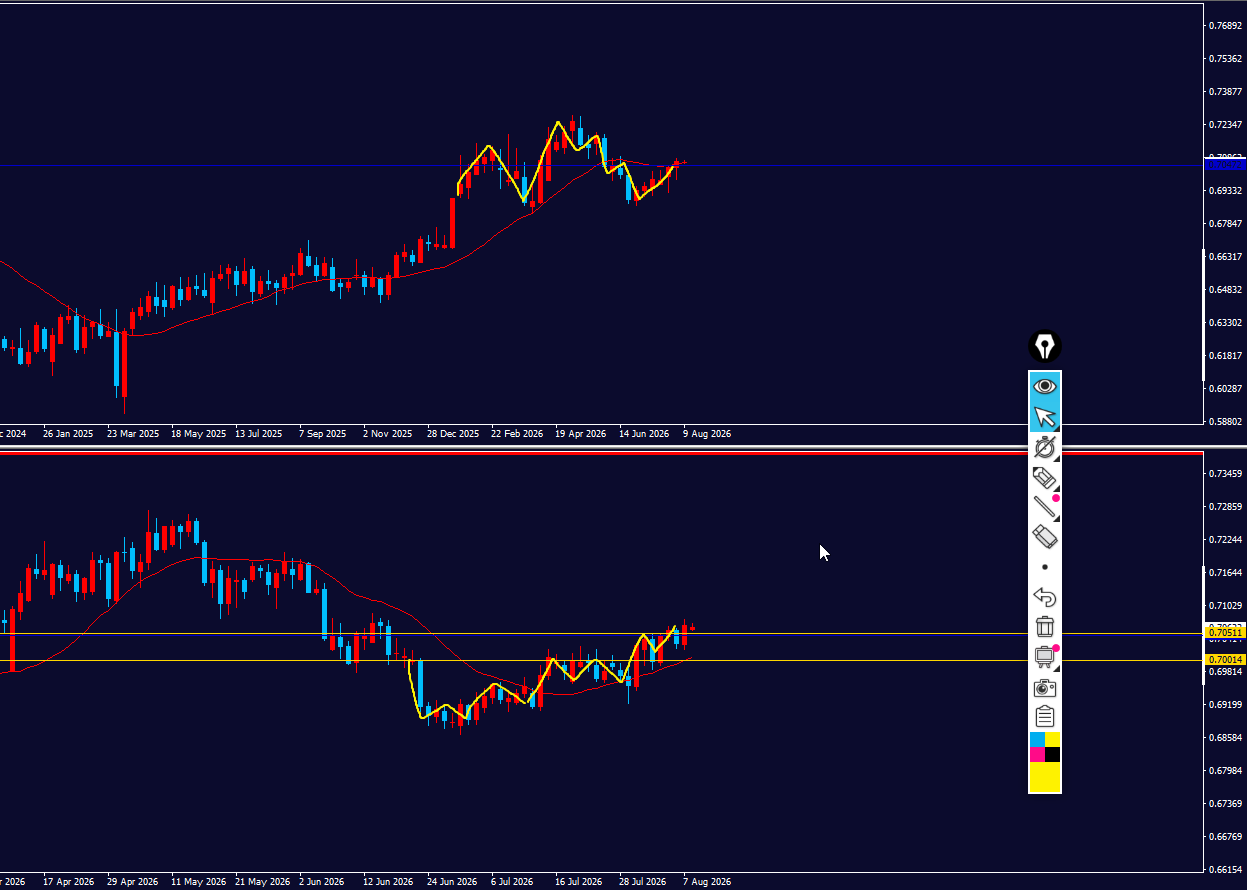Click the white horizontal line in lower chart

click(x=600, y=633)
